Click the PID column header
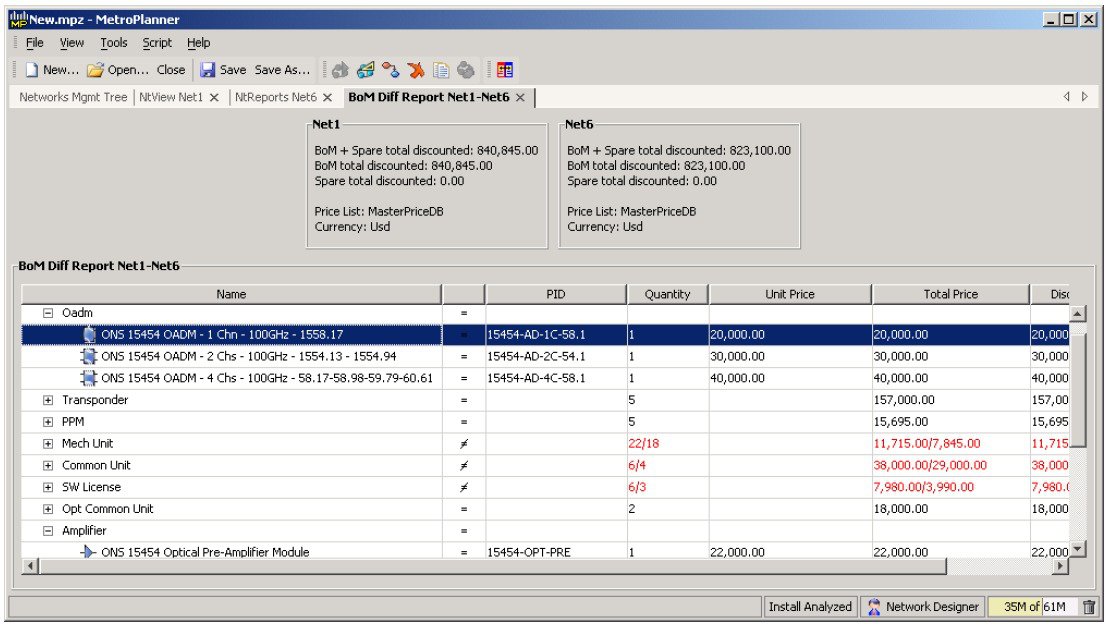This screenshot has height=625, width=1106. [556, 294]
